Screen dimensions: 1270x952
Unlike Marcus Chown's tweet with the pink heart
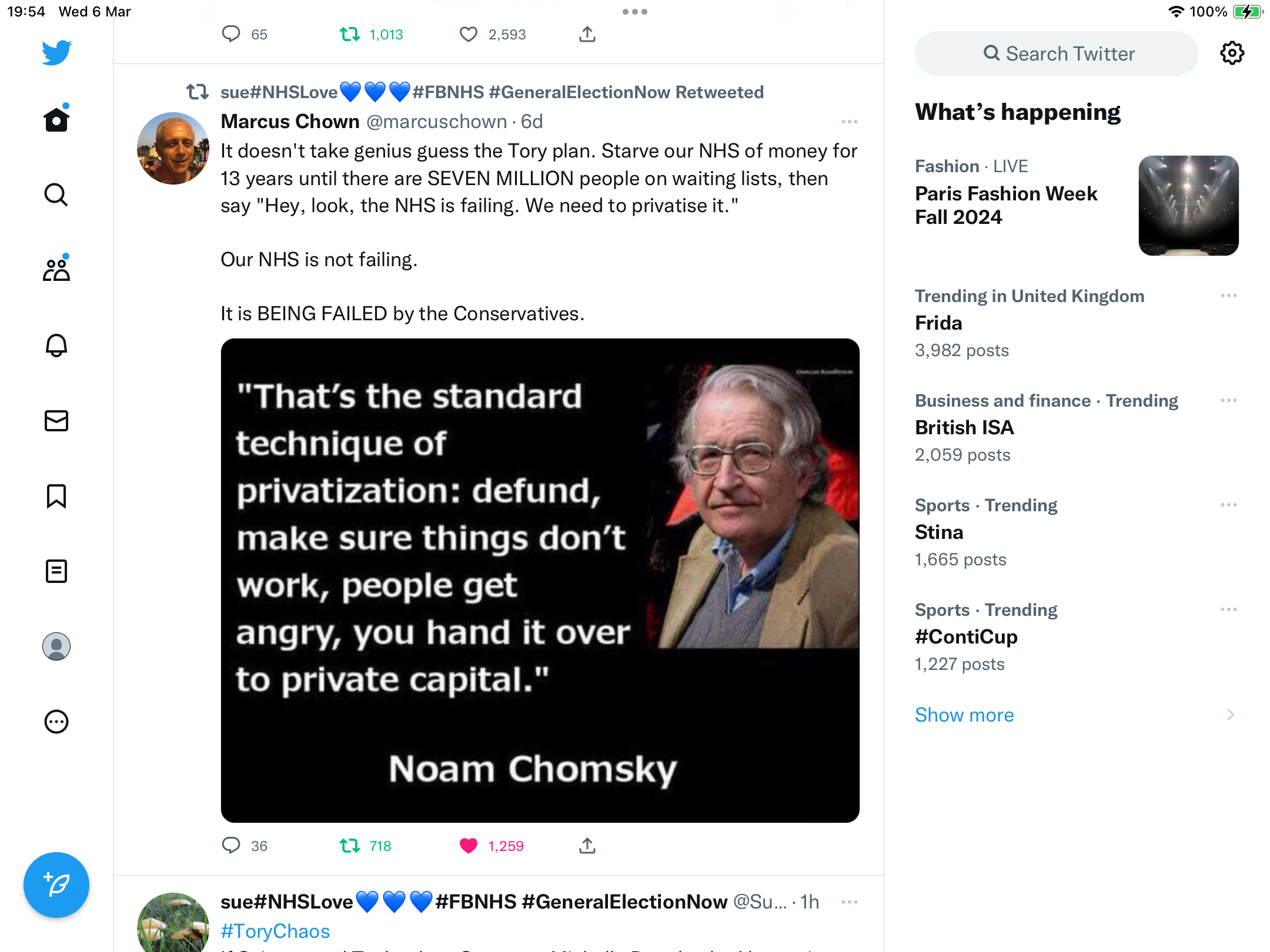[x=469, y=846]
